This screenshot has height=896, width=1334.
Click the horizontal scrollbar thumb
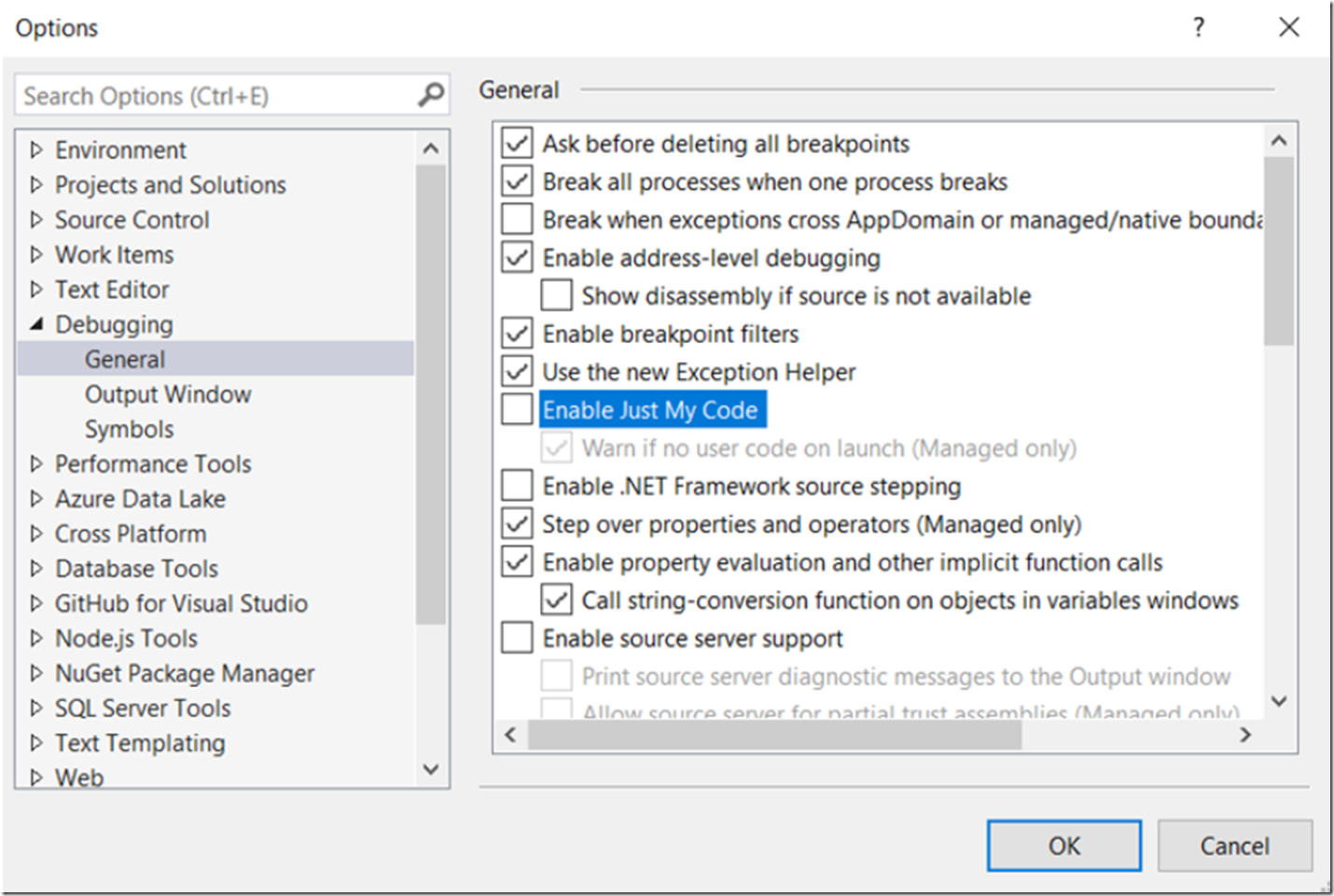click(774, 735)
